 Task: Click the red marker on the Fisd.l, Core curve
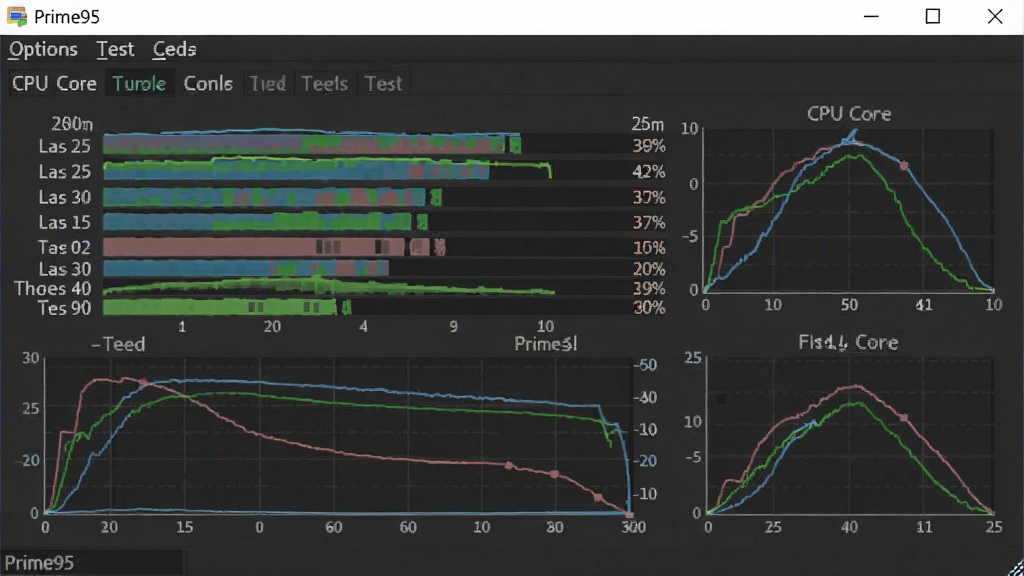(904, 417)
